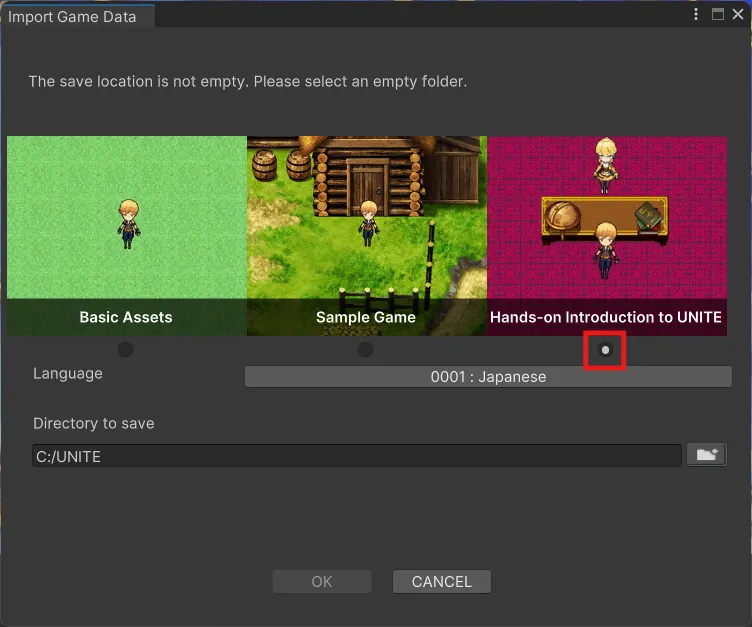Image resolution: width=752 pixels, height=627 pixels.
Task: Click the save location not empty warning message
Action: pyautogui.click(x=247, y=81)
